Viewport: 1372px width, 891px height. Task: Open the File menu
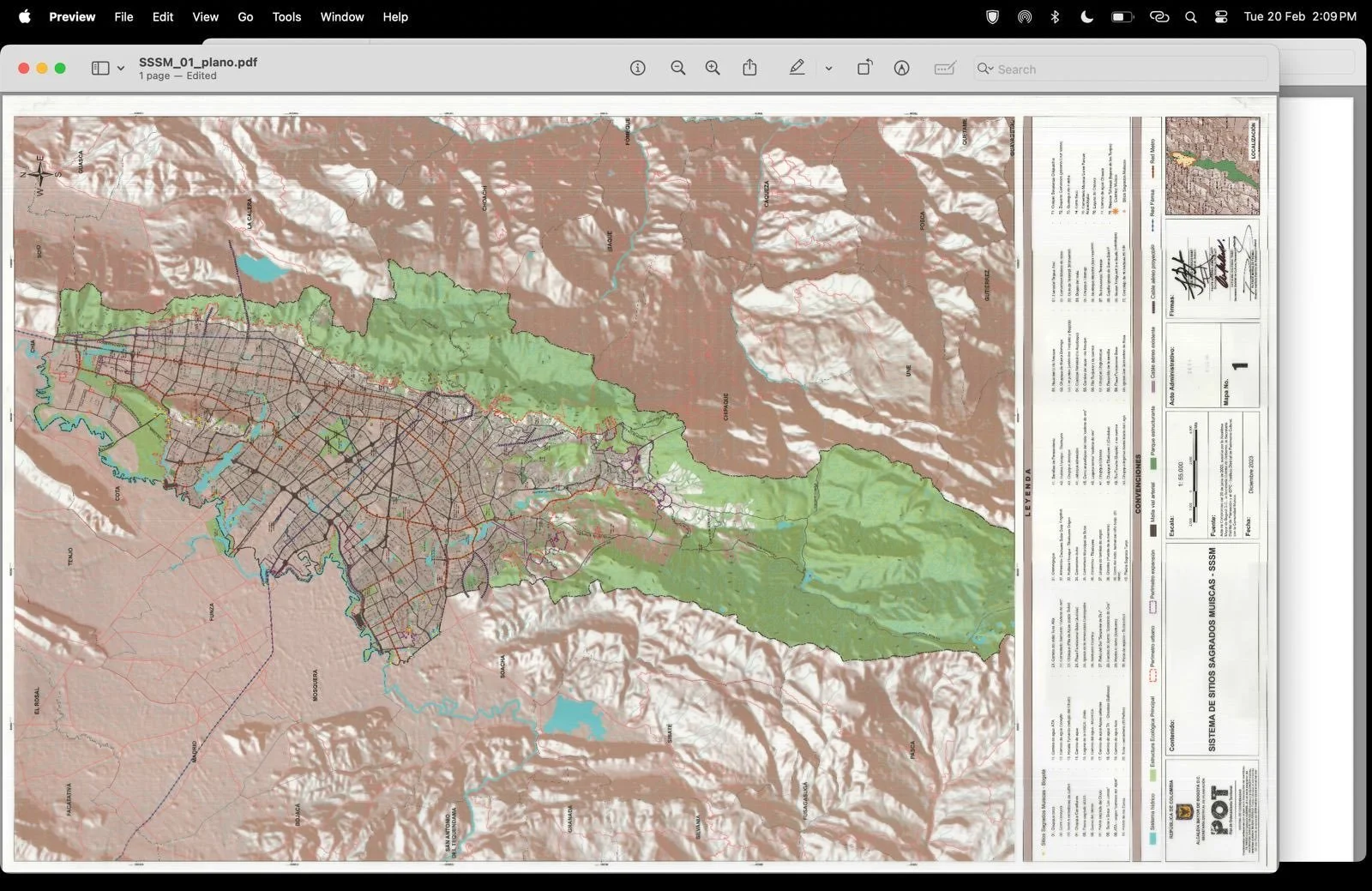[123, 16]
